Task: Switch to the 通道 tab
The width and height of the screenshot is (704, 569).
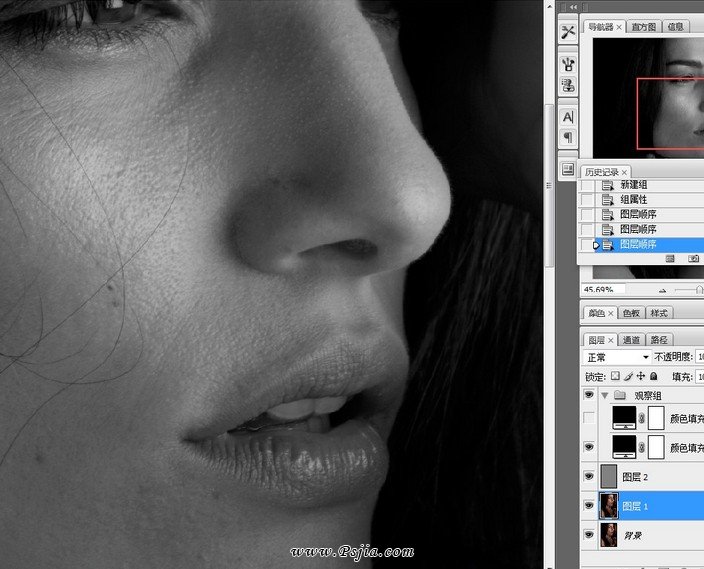Action: point(632,340)
